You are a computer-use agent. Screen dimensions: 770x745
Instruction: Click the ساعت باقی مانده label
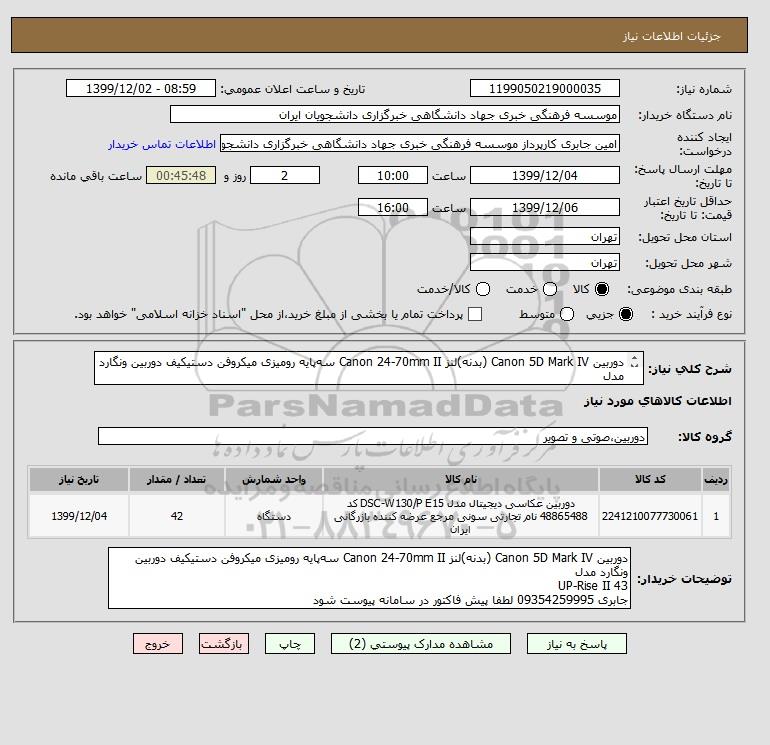point(96,176)
